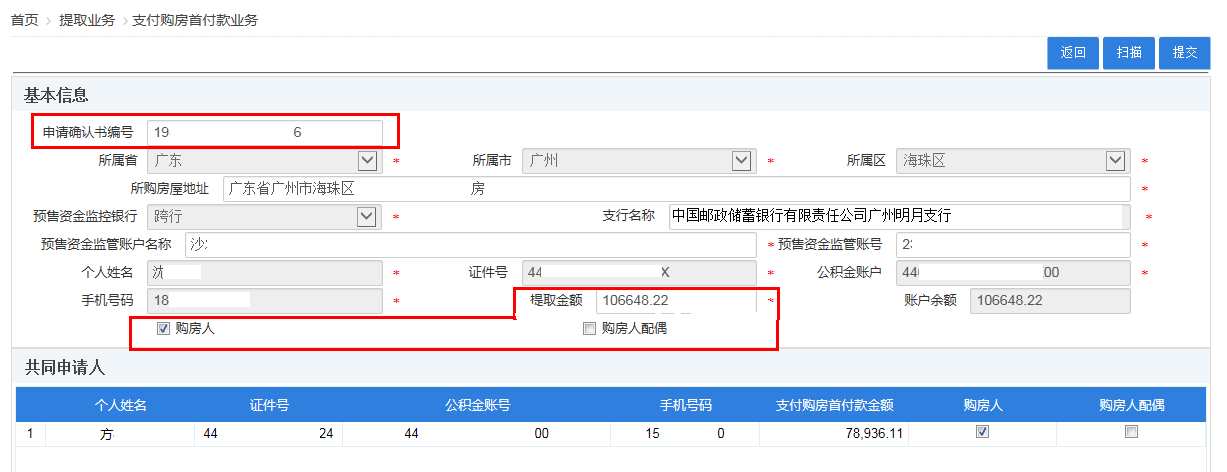Click the 手机号码 field in basic info
Image resolution: width=1227 pixels, height=472 pixels.
(264, 300)
